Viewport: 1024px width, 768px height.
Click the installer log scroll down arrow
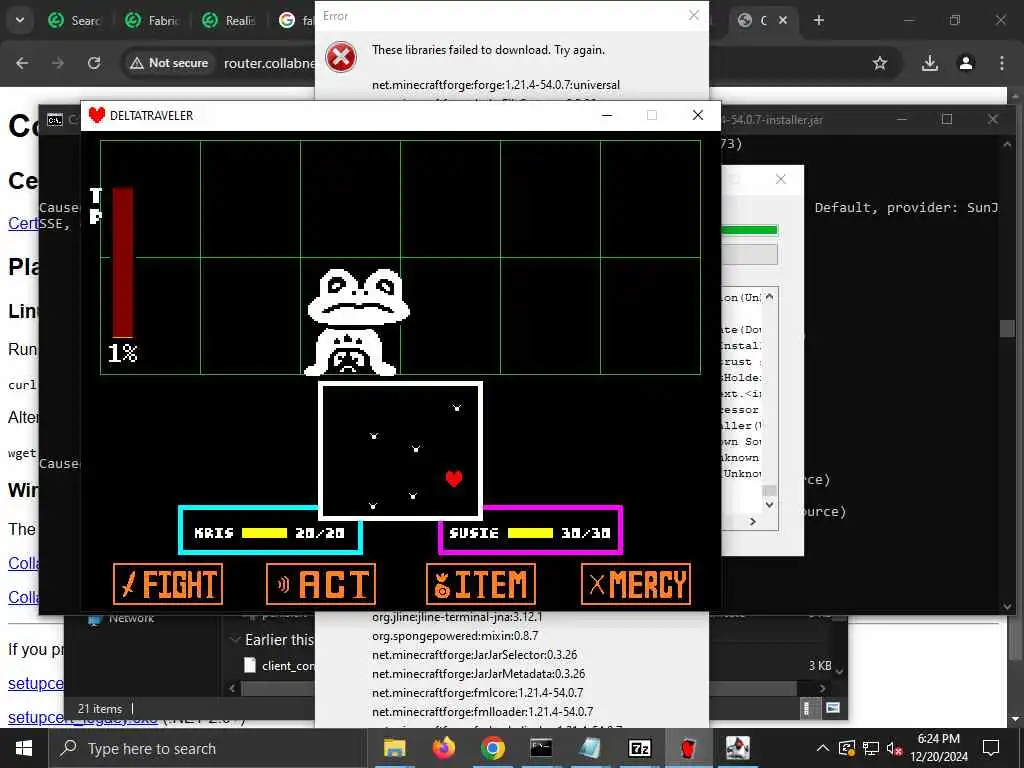(769, 504)
